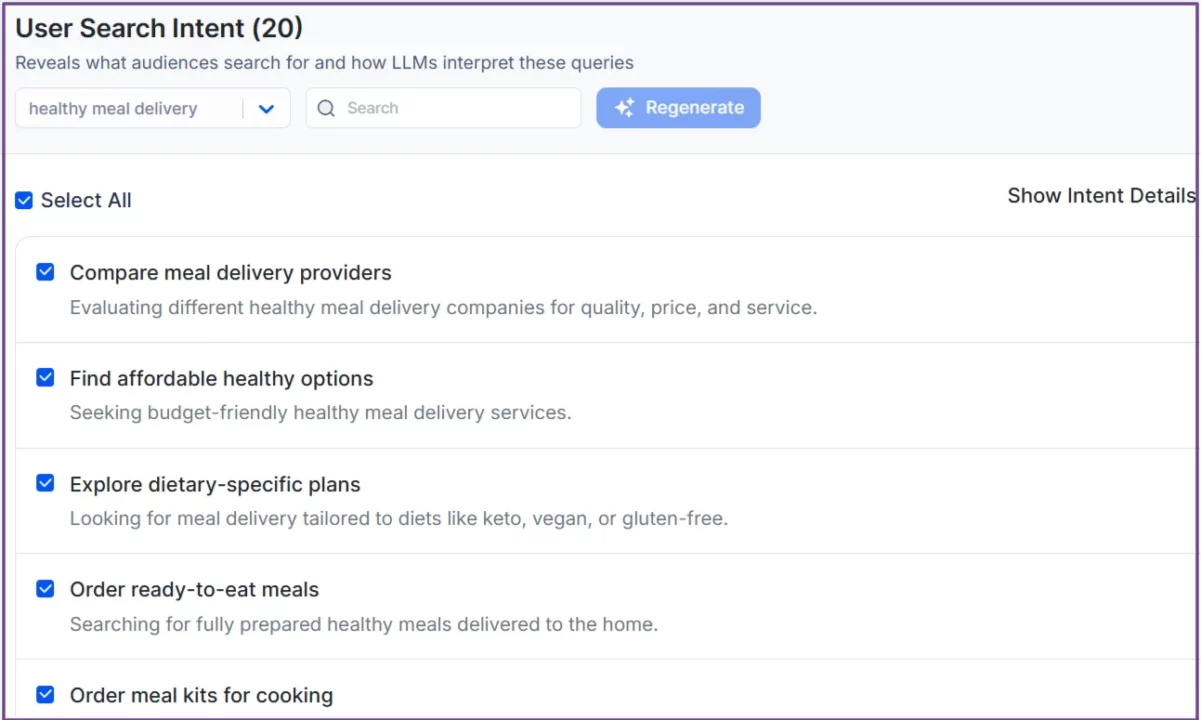Image resolution: width=1201 pixels, height=720 pixels.
Task: Click the 'Order ready-to-eat meals' intent title
Action: tap(193, 589)
